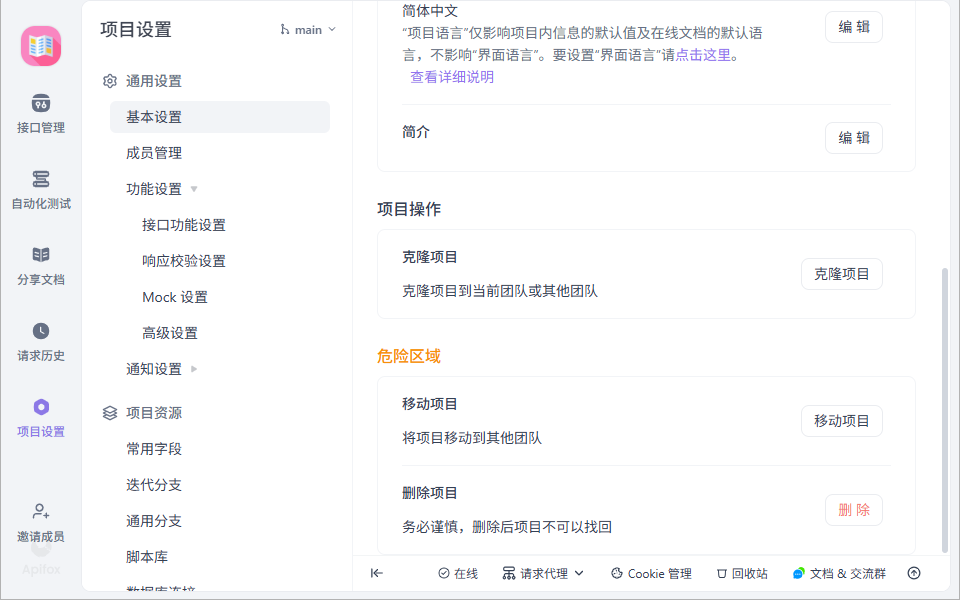This screenshot has width=960, height=600.
Task: Click 将项目移动到其他团队 description text
Action: 471,438
